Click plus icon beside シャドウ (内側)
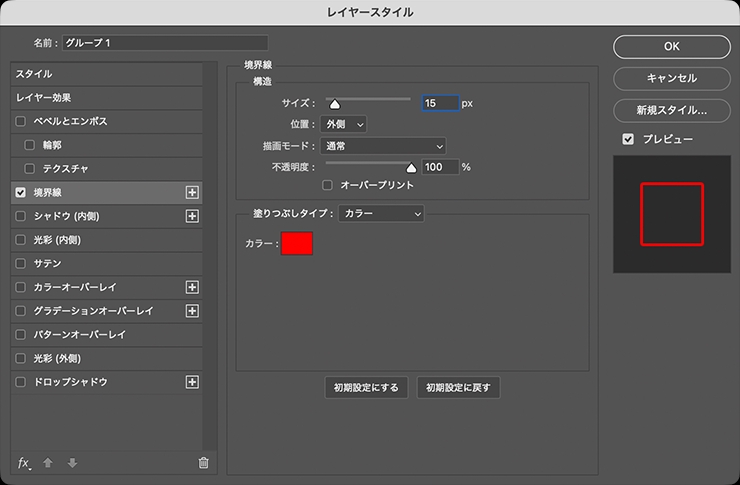The width and height of the screenshot is (740, 485). 193,216
